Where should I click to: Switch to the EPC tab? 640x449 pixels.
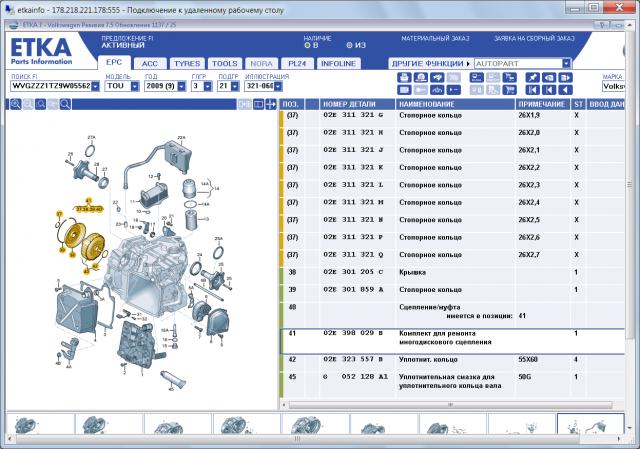click(114, 62)
